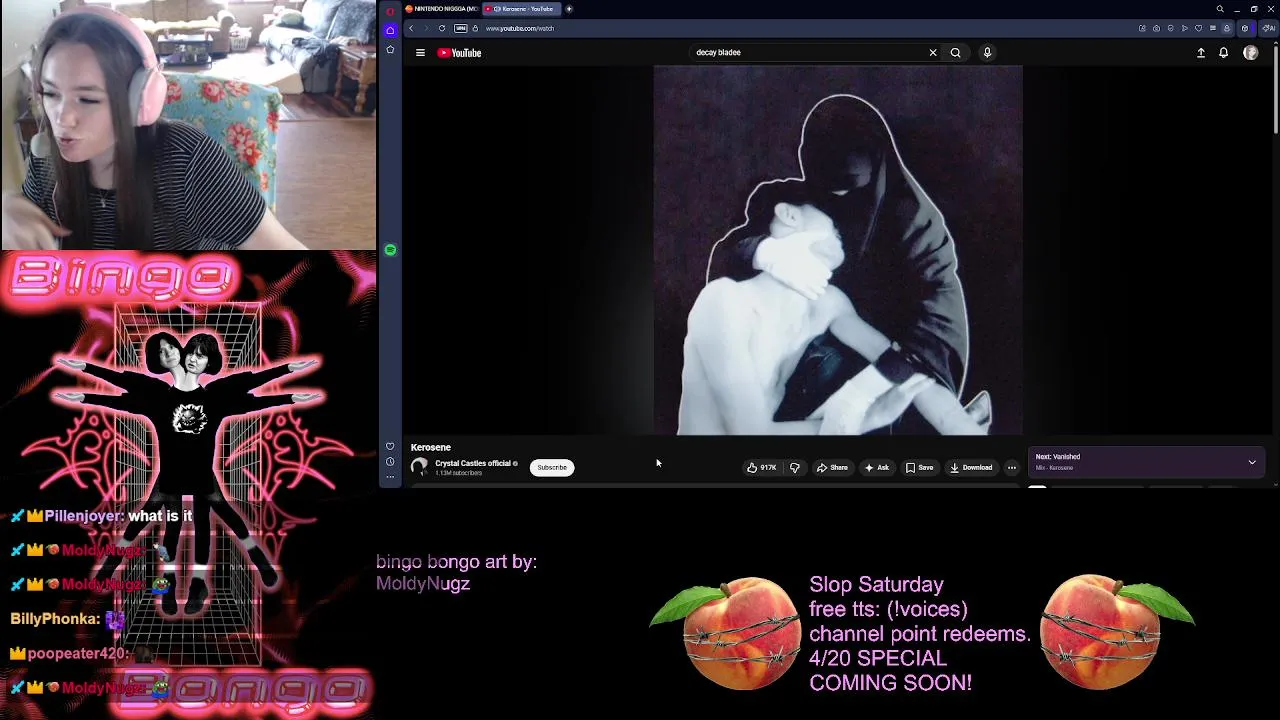Reload the current page
Image resolution: width=1280 pixels, height=720 pixels.
[x=441, y=28]
